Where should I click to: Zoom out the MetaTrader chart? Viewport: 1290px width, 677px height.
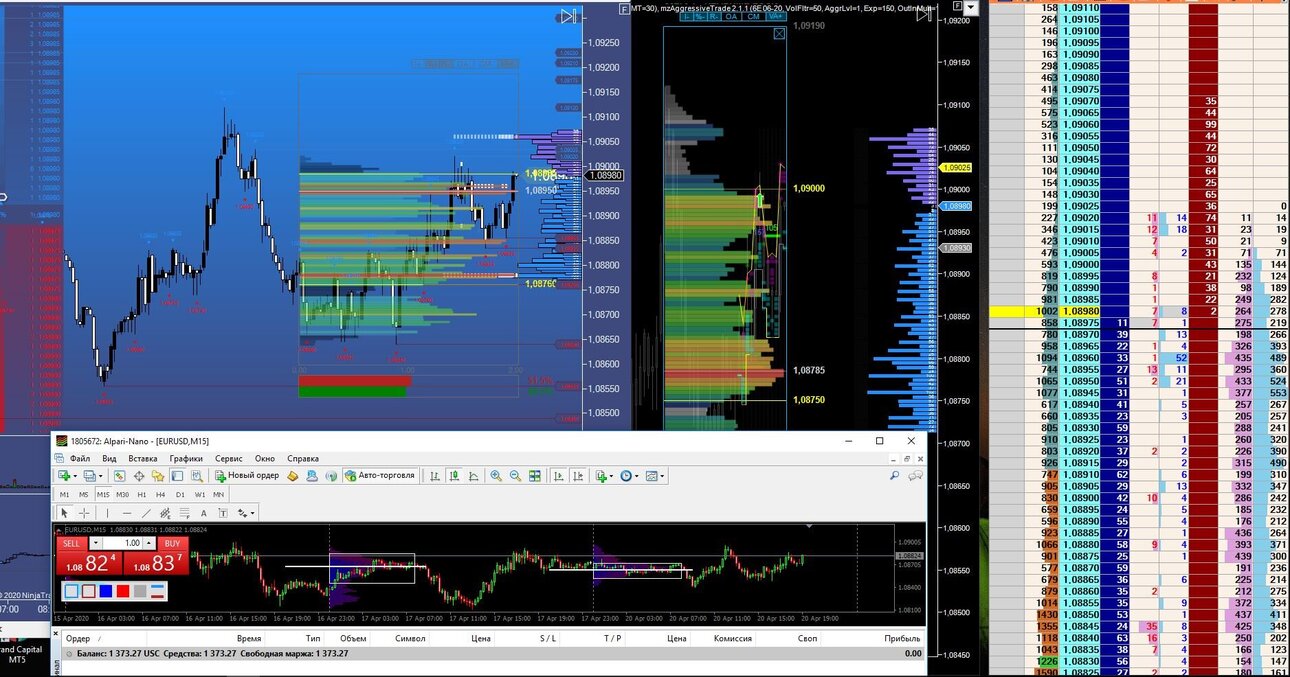pos(515,475)
